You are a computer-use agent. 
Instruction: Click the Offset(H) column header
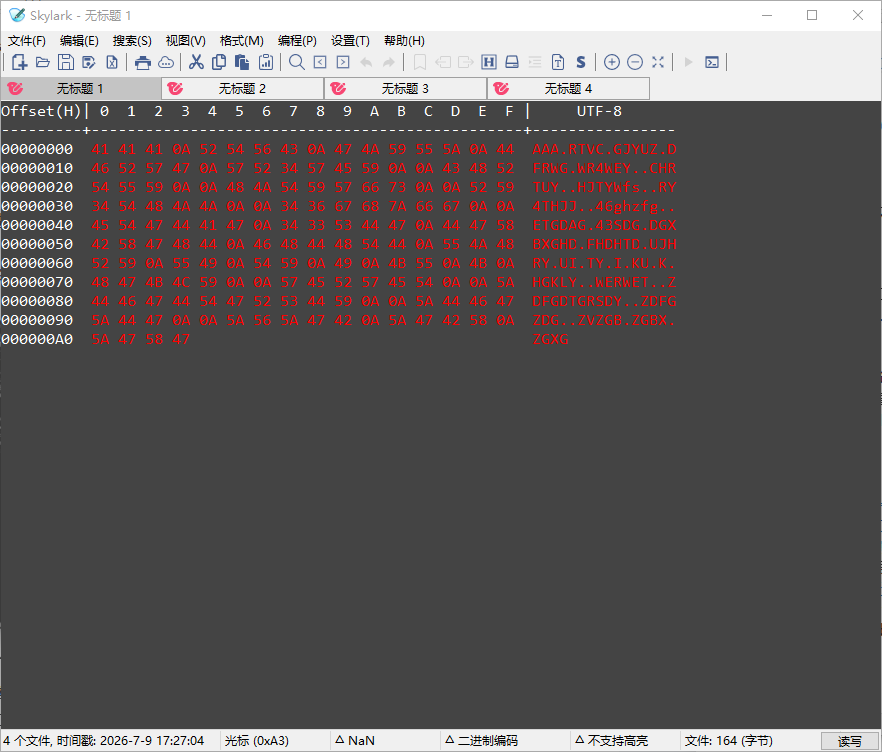(41, 111)
